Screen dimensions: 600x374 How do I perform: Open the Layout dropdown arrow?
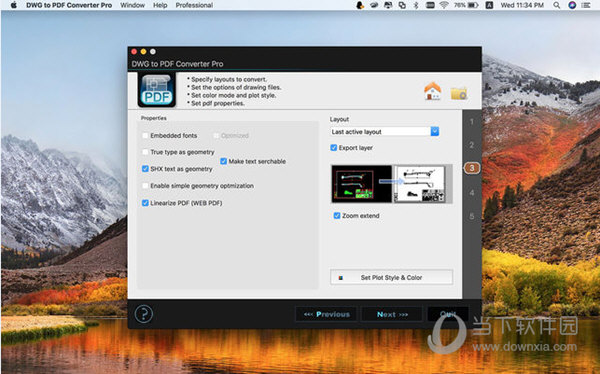(435, 131)
